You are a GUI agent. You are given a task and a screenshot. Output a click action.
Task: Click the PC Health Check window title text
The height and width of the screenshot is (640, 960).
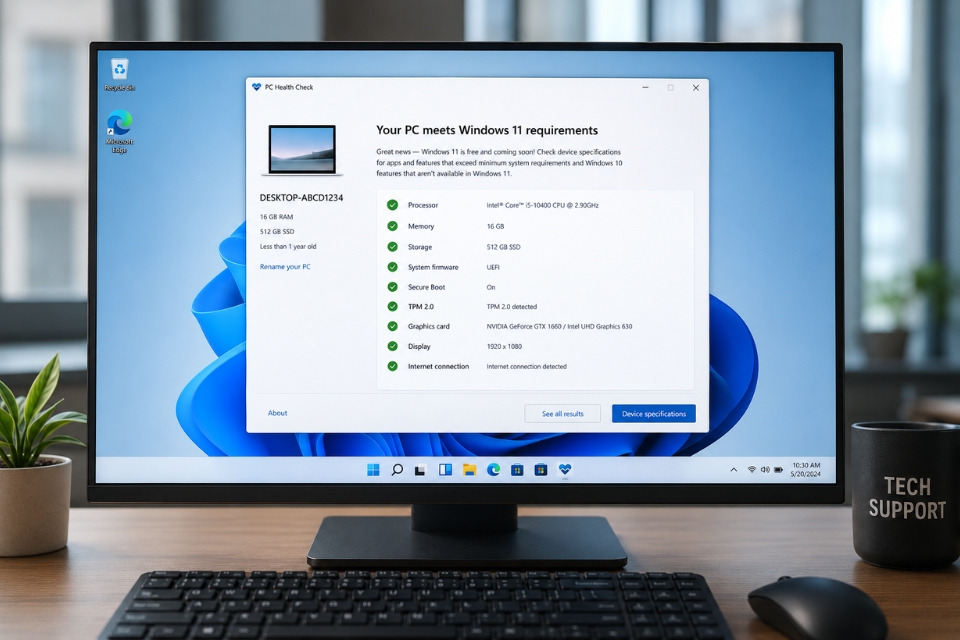pyautogui.click(x=288, y=87)
